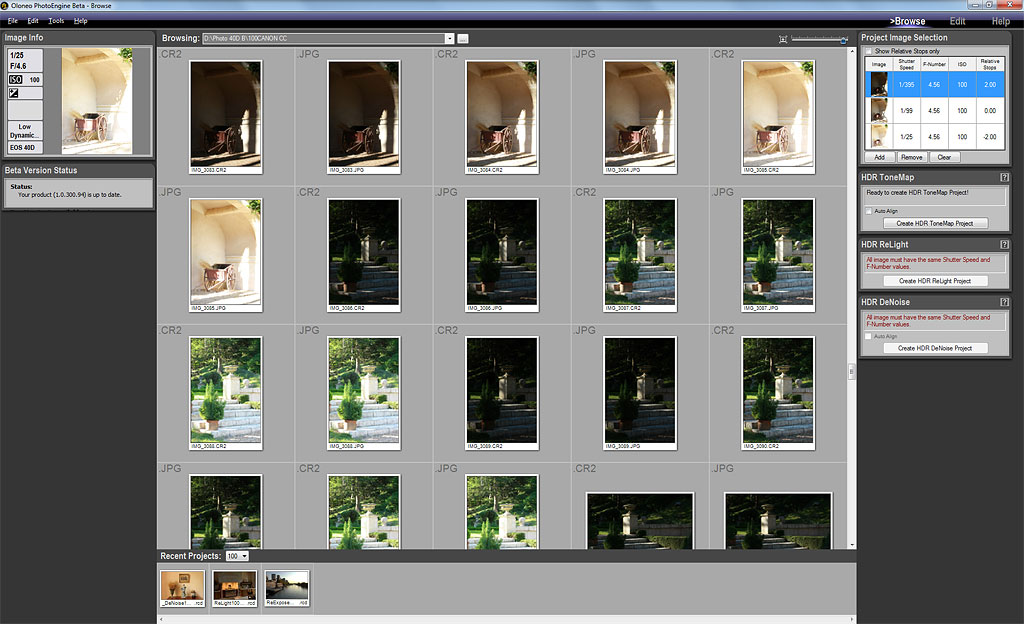
Task: Click the ISO icon in Image Info
Action: pyautogui.click(x=16, y=79)
